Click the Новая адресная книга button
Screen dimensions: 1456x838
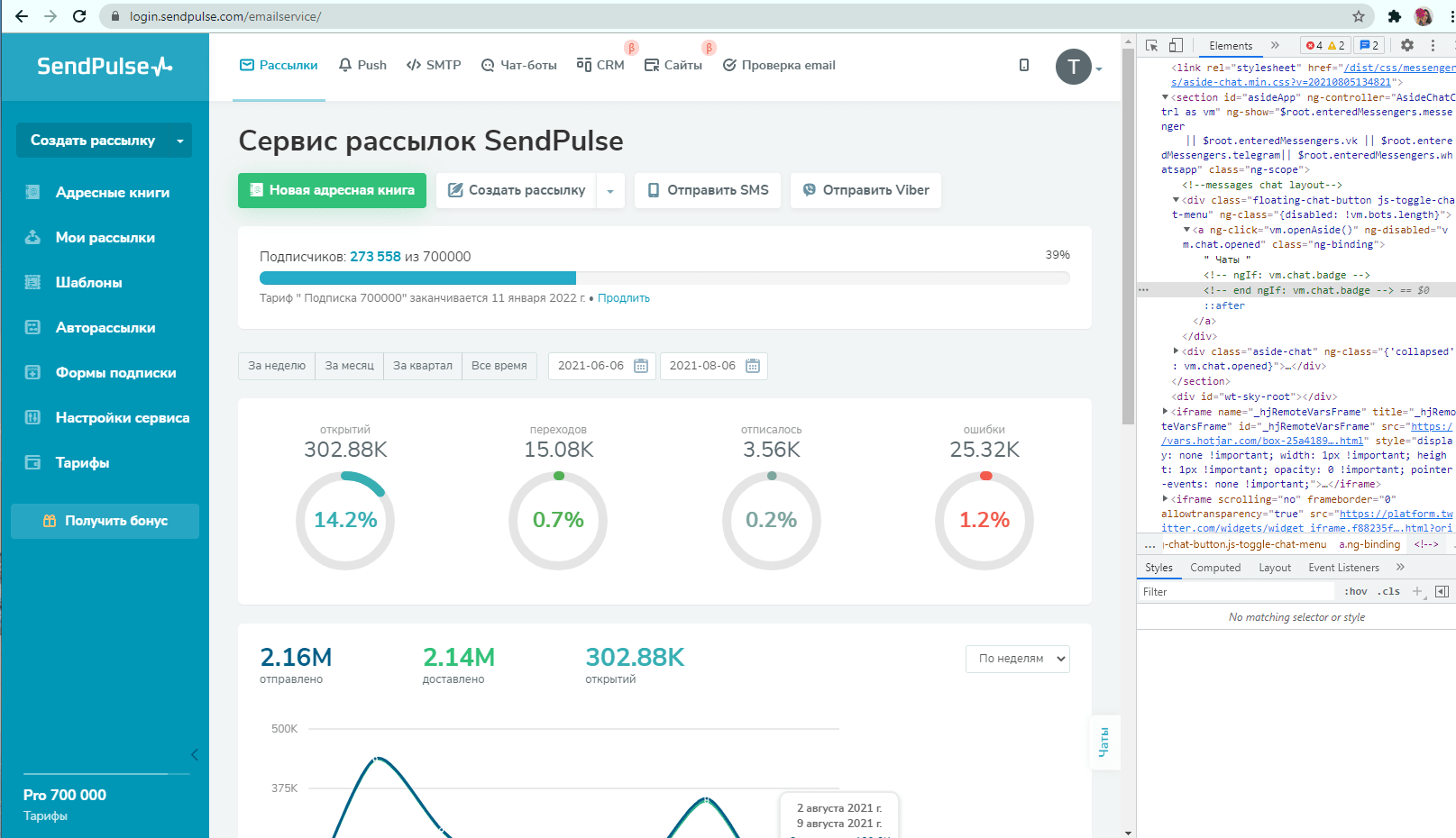(x=332, y=190)
